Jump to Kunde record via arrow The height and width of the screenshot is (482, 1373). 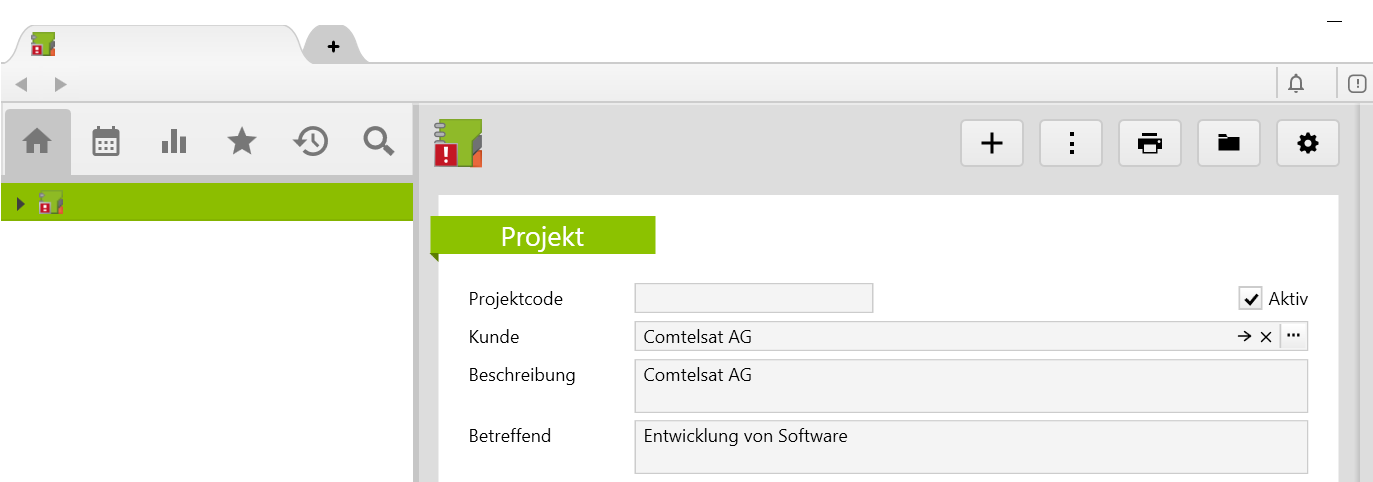tap(1244, 337)
